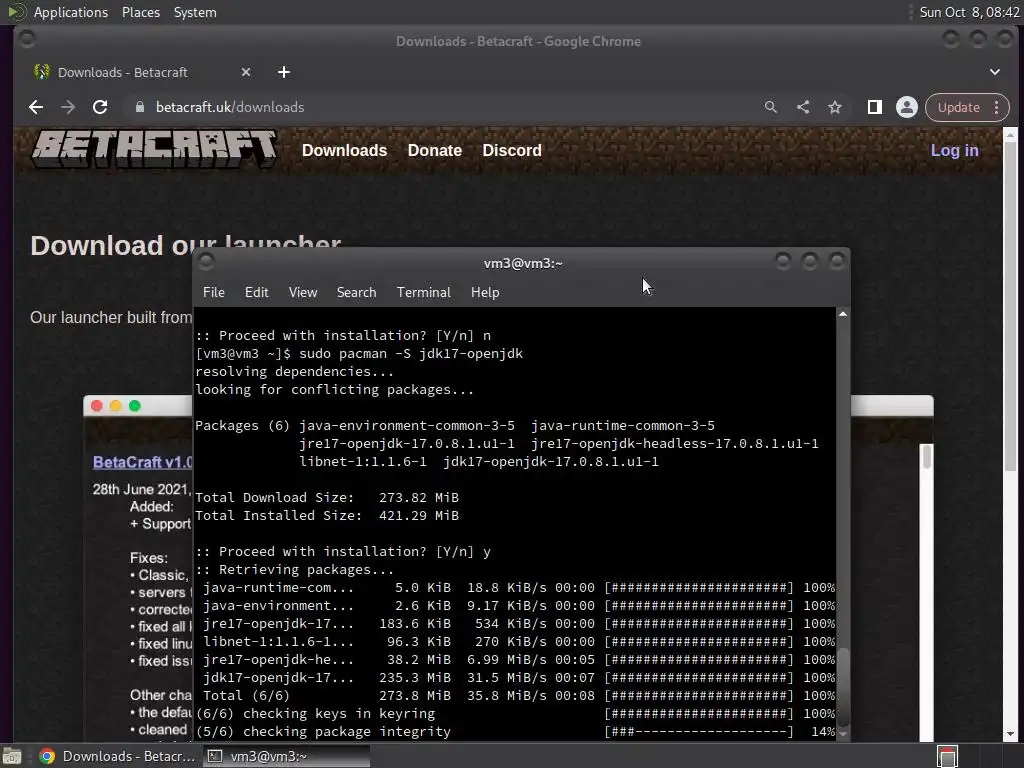The width and height of the screenshot is (1024, 768).
Task: Click terminal scrollbar up arrow
Action: tap(843, 314)
